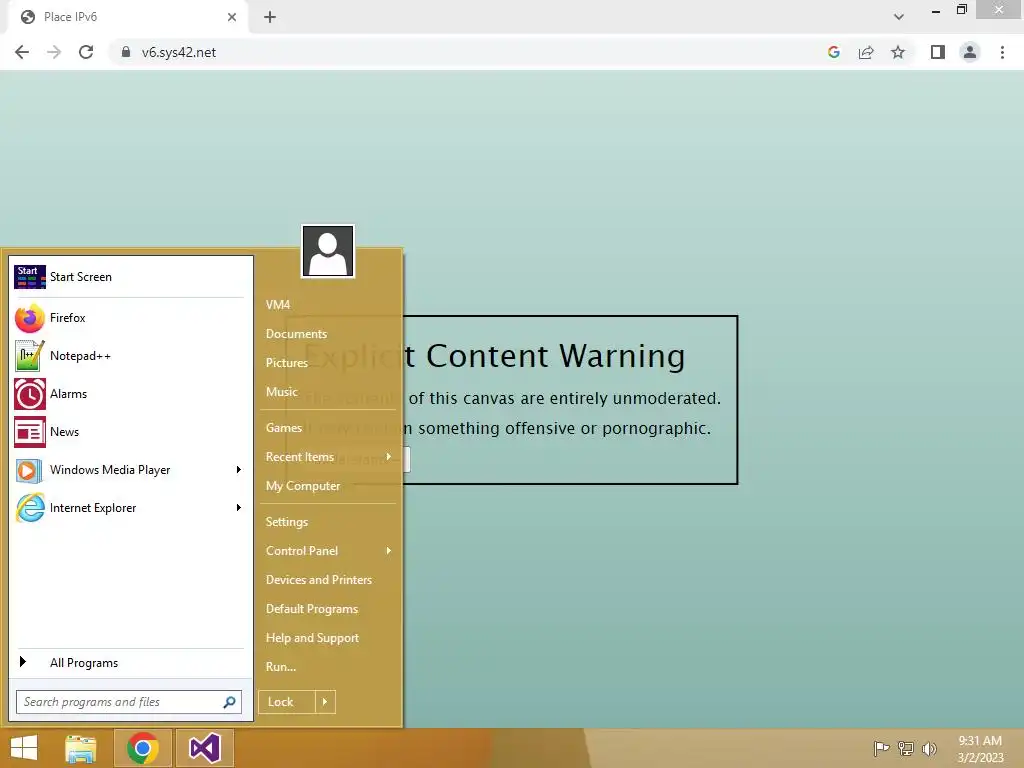The height and width of the screenshot is (768, 1024).
Task: Click the Google icon in address bar
Action: click(833, 52)
